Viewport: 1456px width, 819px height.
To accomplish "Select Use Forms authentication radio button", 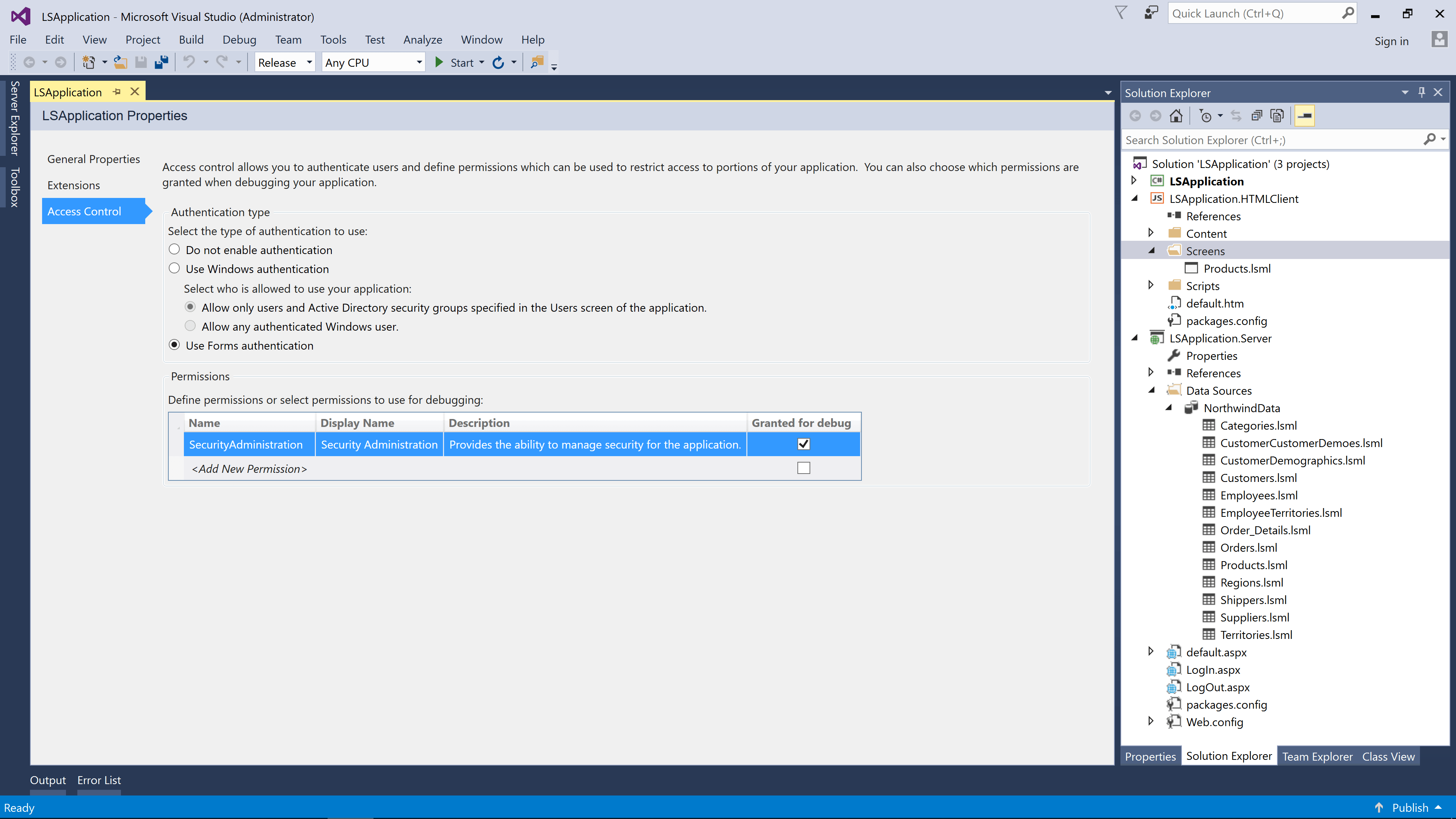I will [x=174, y=345].
